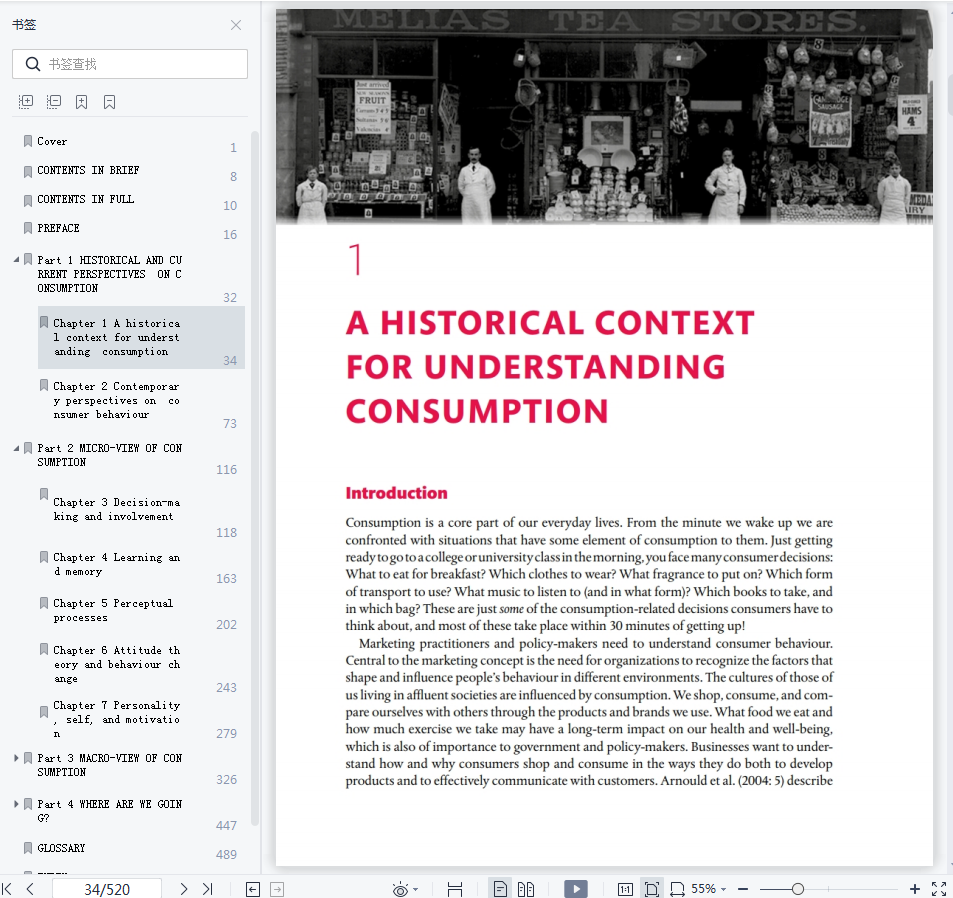Close the bookmarks panel
Image resolution: width=953 pixels, height=898 pixels.
236,25
